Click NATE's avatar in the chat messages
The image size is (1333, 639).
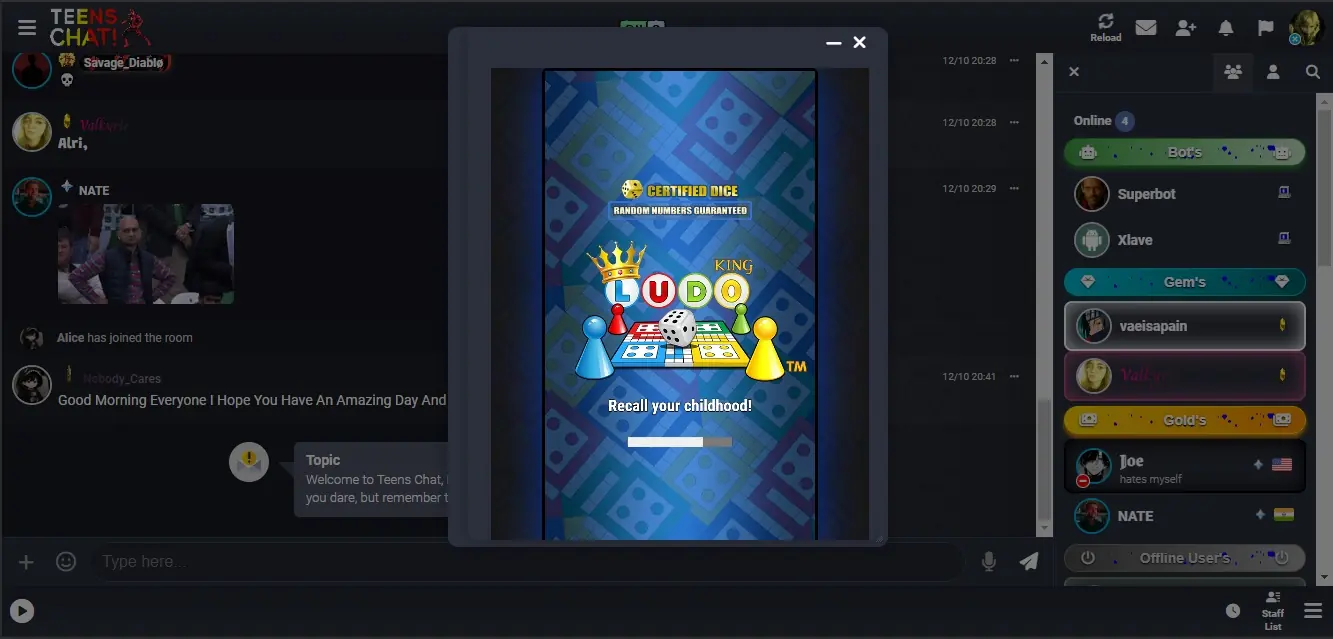pyautogui.click(x=32, y=197)
